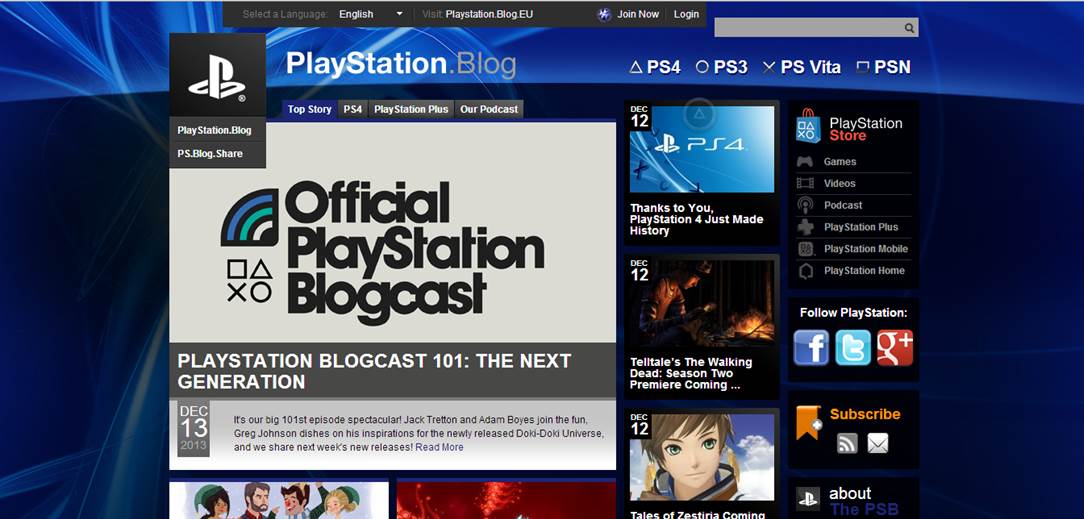Open the Tales of Zestiria thumbnail
1084x519 pixels.
[702, 457]
